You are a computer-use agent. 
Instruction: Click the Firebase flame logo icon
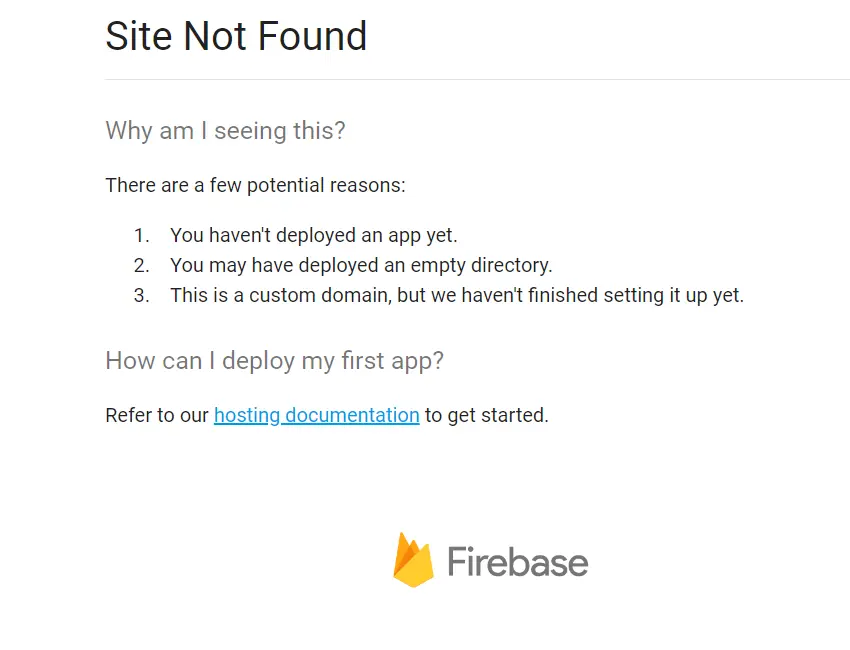coord(413,560)
